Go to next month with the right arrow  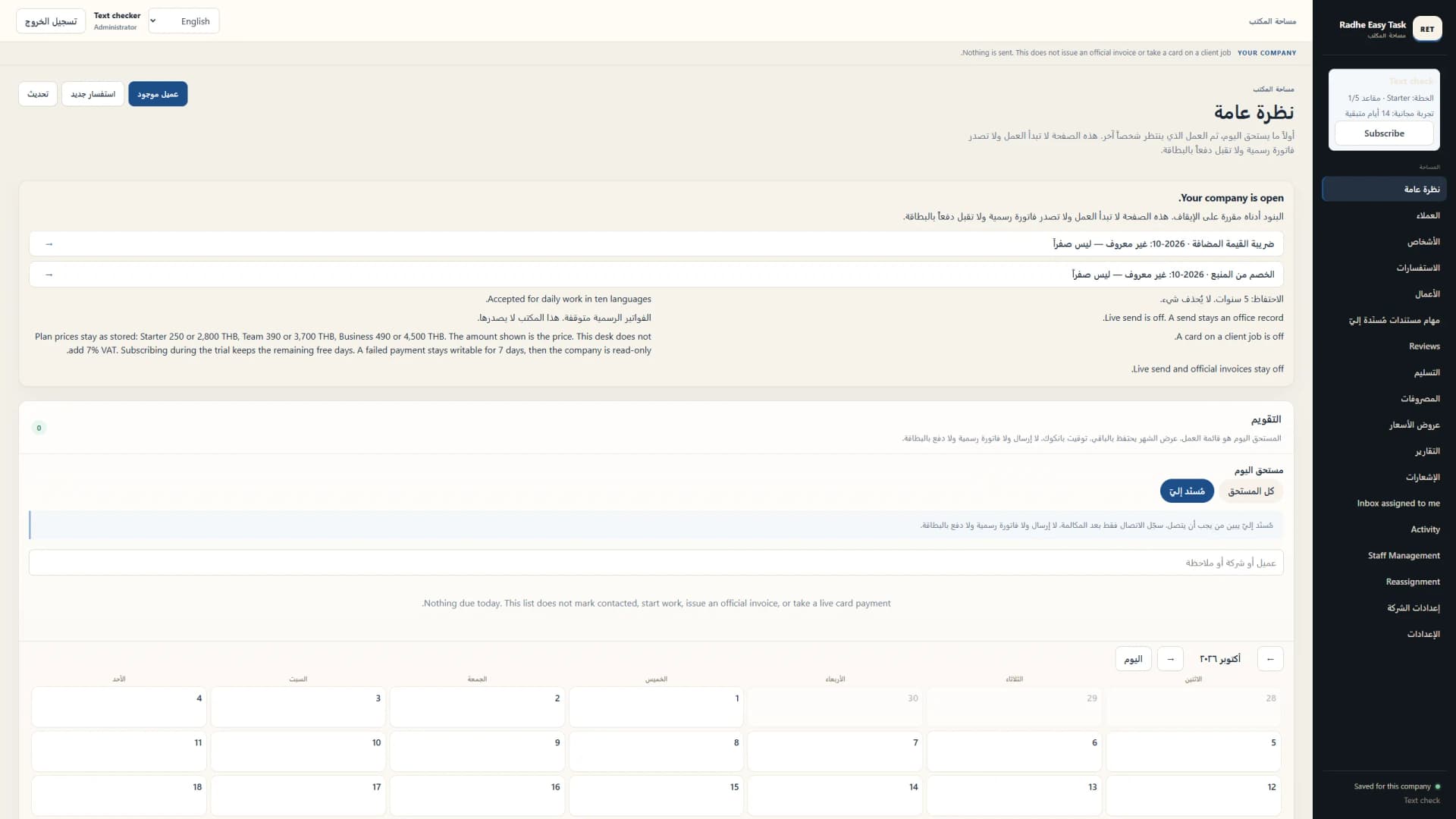1170,659
